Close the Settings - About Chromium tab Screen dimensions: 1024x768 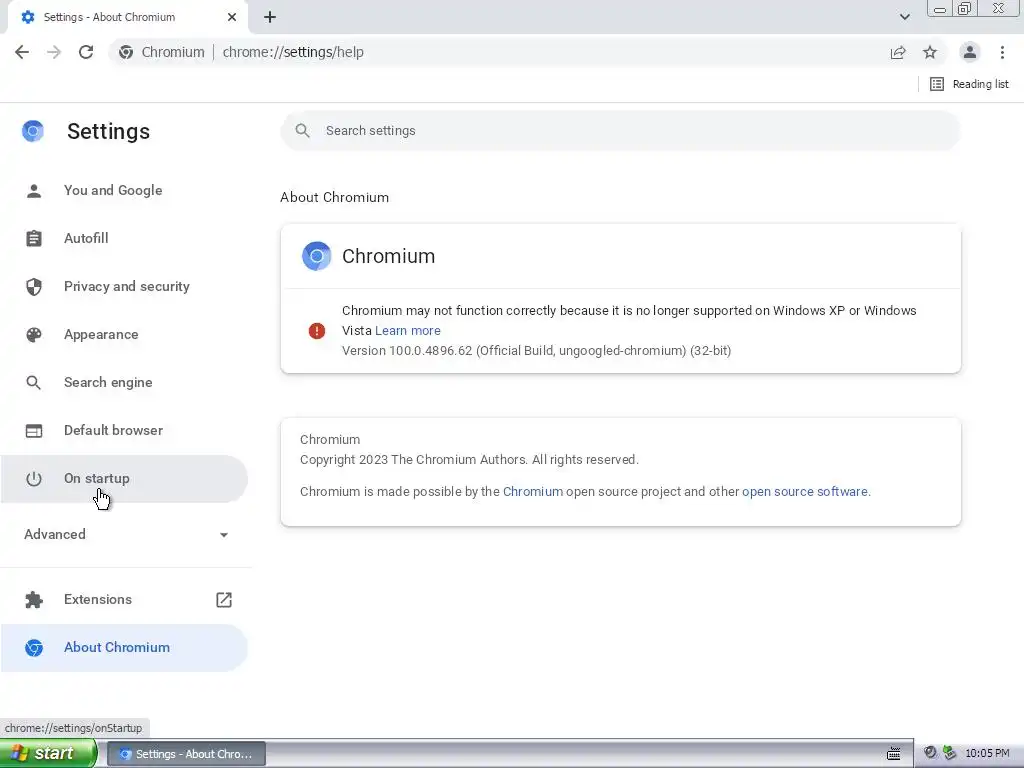pos(232,17)
